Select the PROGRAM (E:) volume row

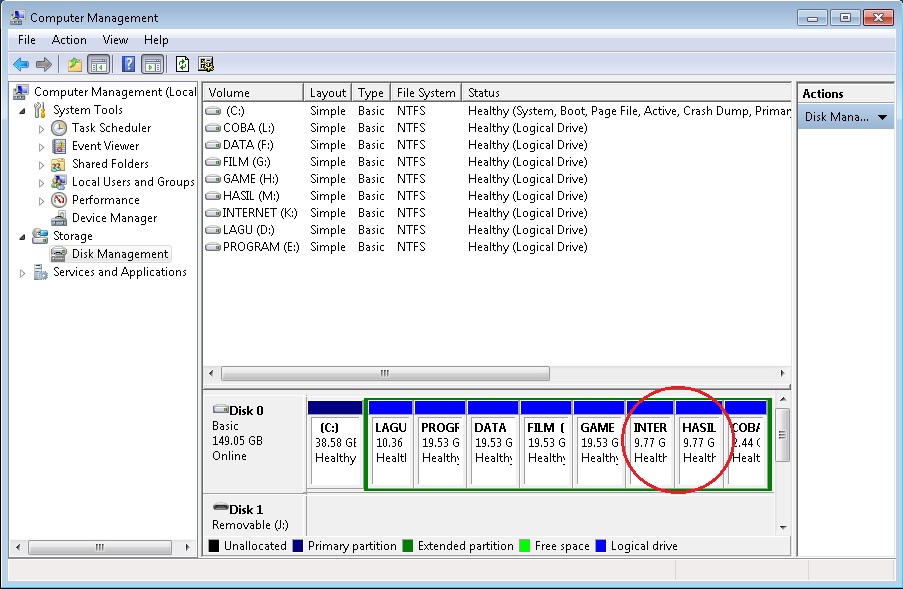(498, 246)
